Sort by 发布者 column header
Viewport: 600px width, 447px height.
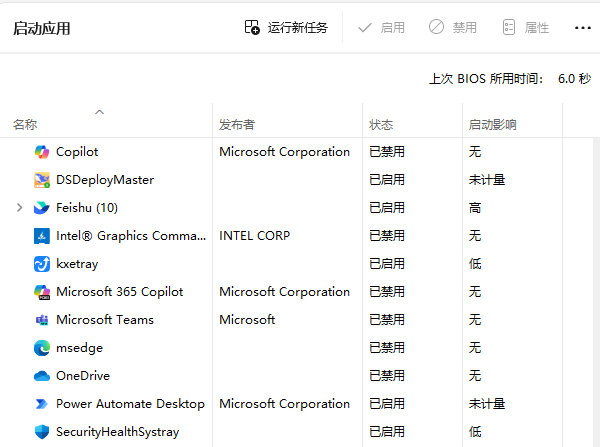click(x=237, y=125)
